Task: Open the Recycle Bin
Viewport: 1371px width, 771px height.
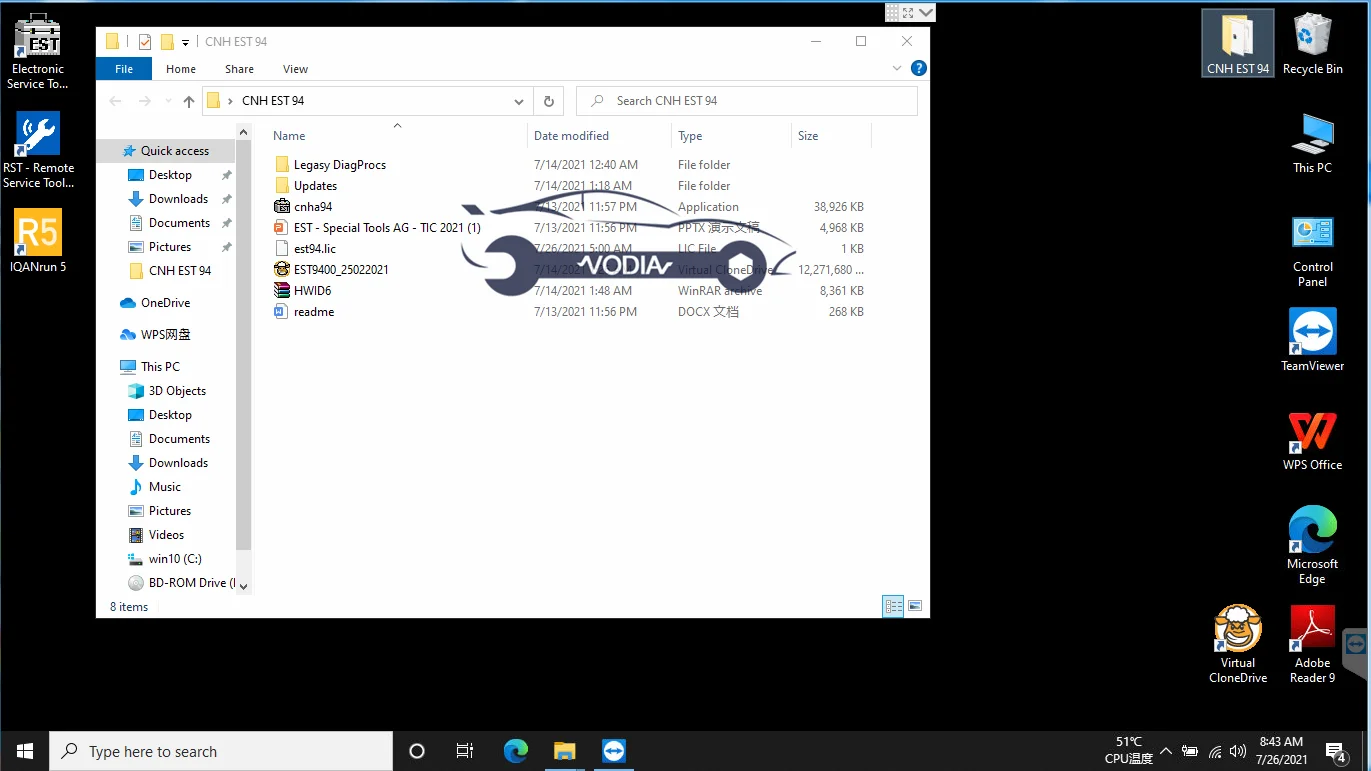Action: (x=1312, y=44)
